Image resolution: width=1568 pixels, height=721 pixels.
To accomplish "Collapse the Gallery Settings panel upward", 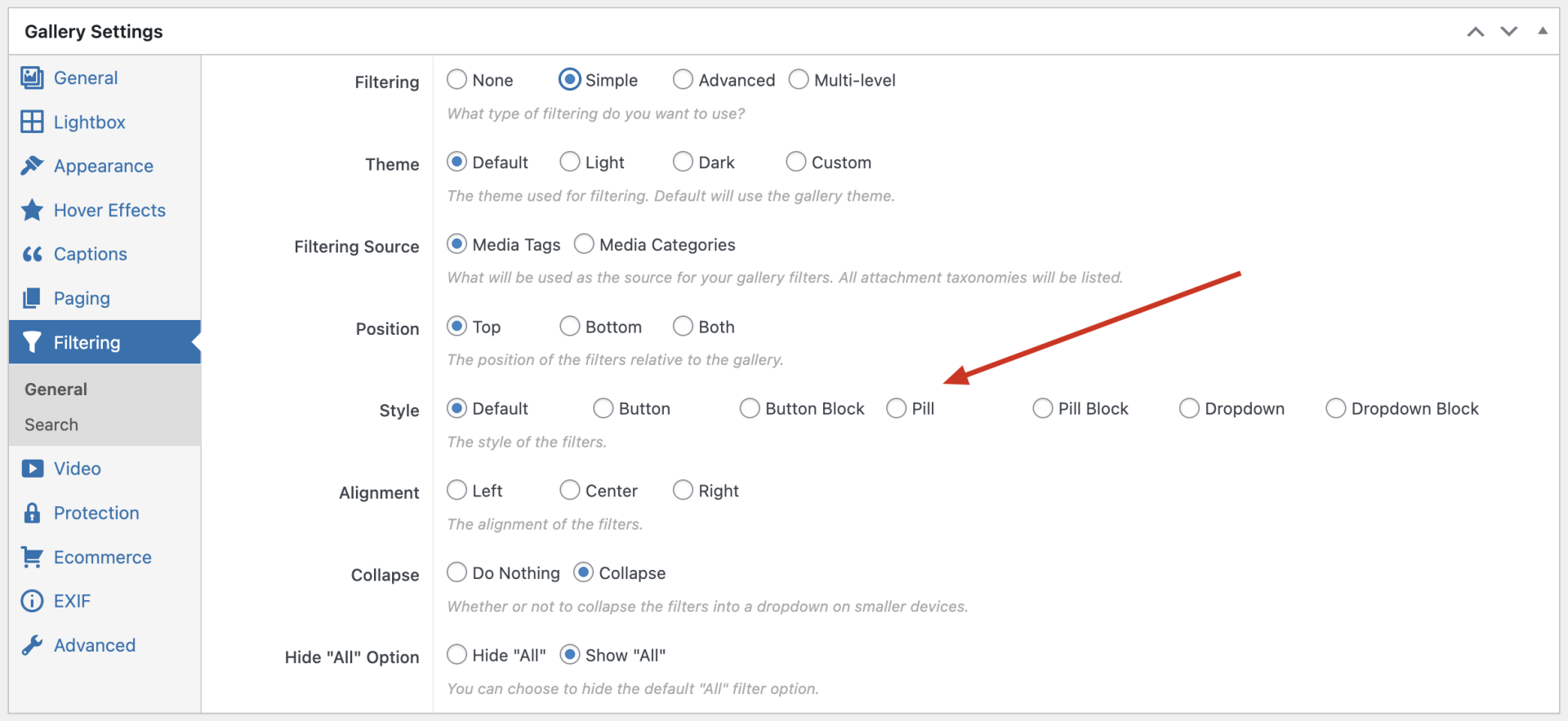I will tap(1476, 31).
